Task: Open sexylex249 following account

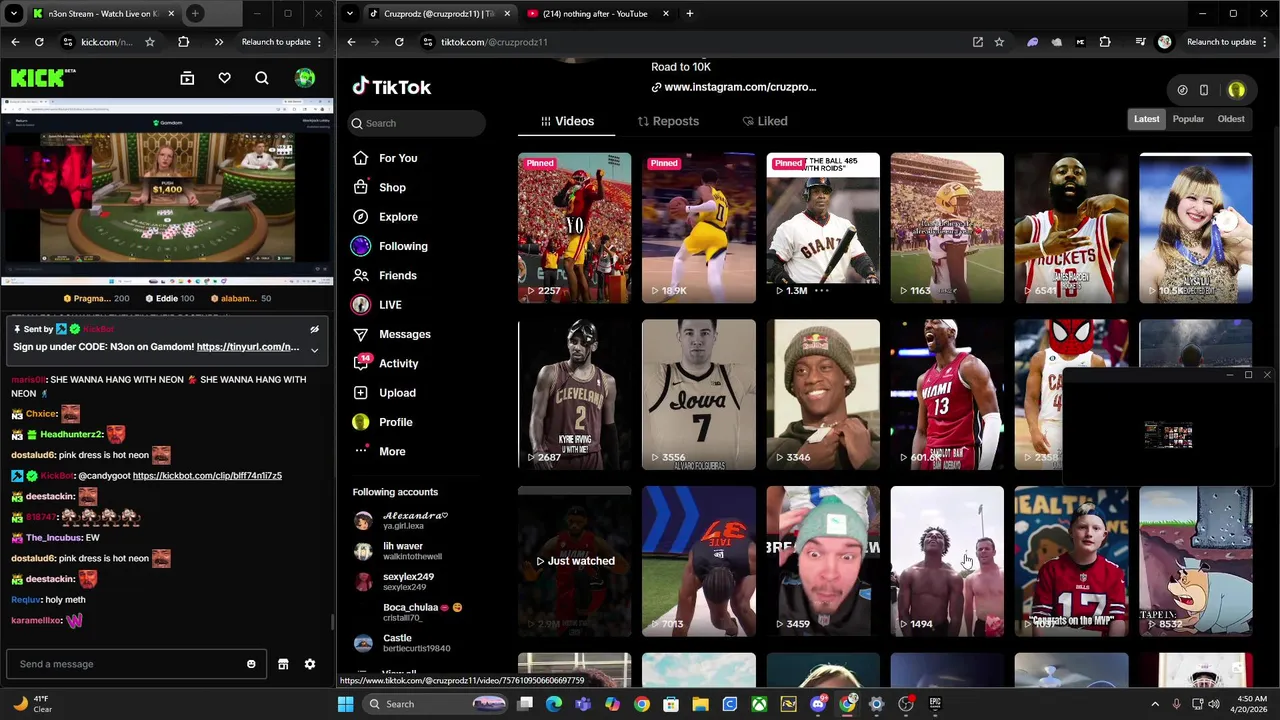Action: [395, 581]
